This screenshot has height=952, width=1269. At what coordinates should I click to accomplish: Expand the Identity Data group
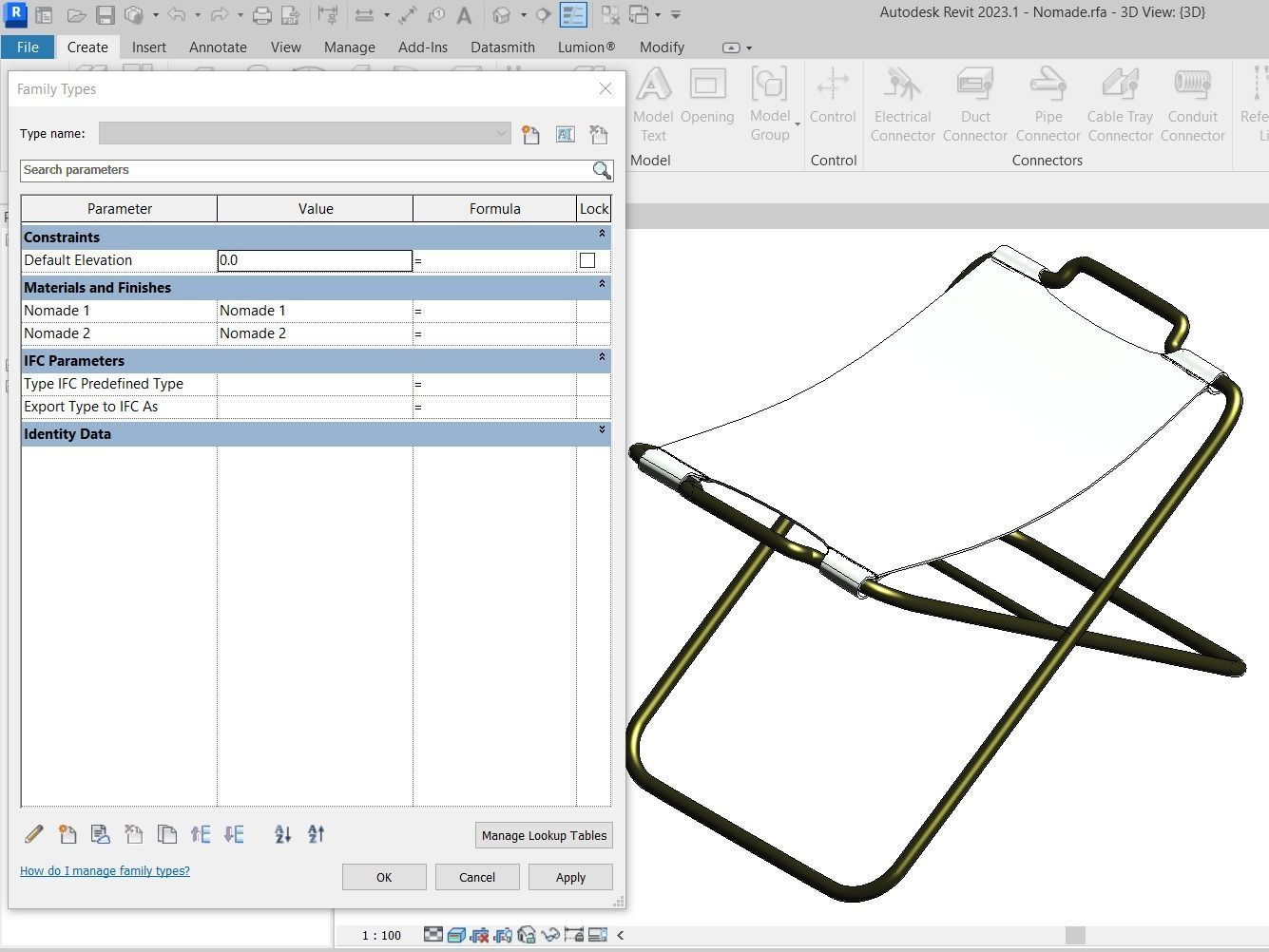pyautogui.click(x=602, y=430)
